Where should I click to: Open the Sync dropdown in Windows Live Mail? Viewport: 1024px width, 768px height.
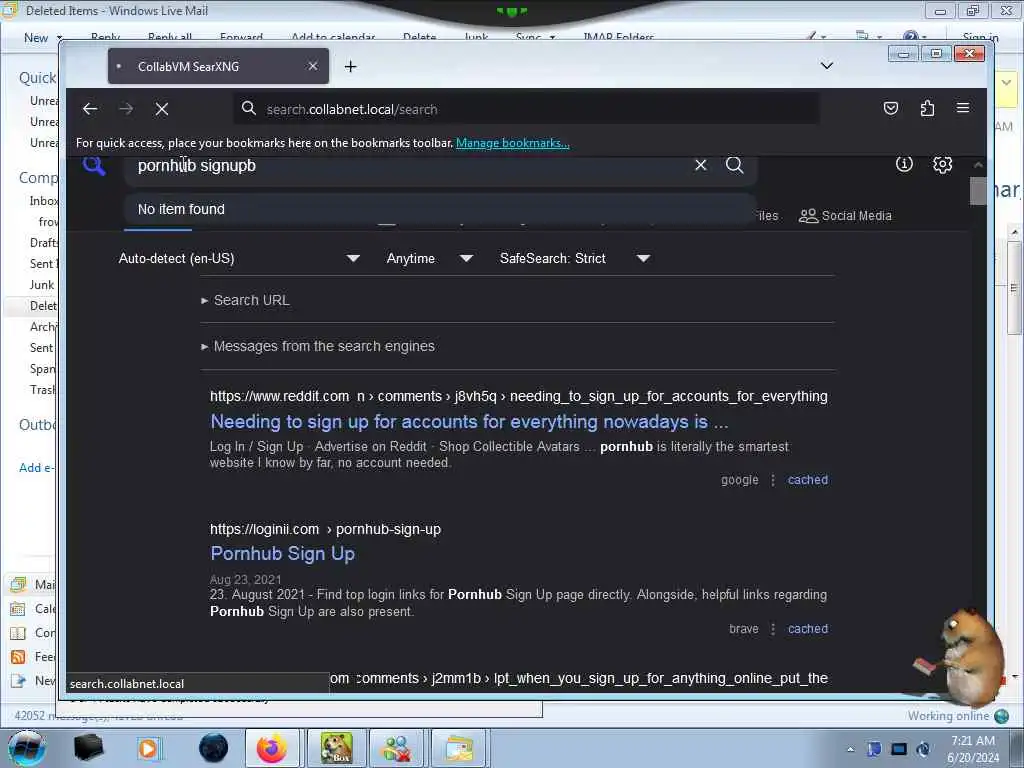pyautogui.click(x=535, y=37)
